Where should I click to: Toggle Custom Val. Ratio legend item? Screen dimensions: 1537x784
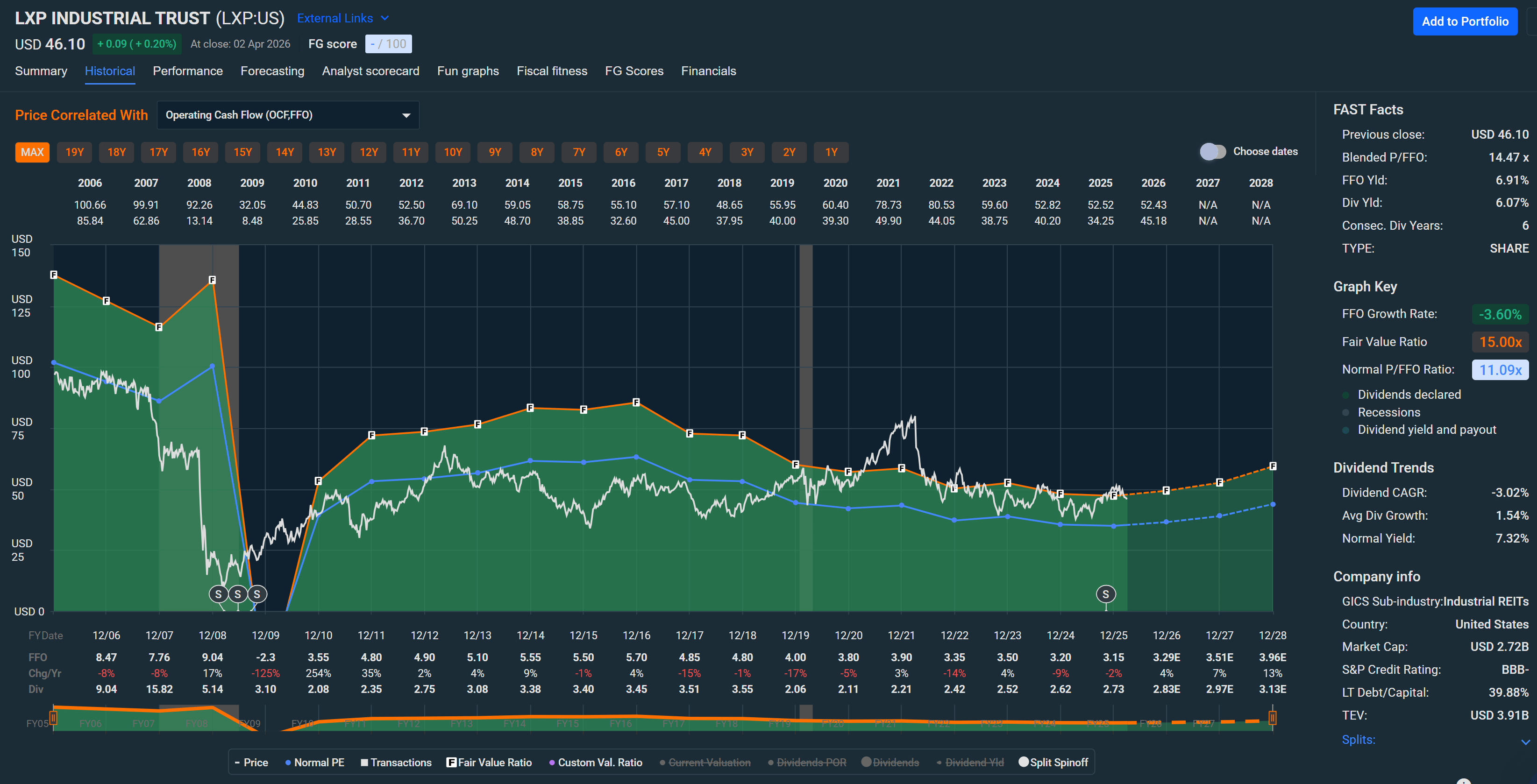click(x=596, y=763)
